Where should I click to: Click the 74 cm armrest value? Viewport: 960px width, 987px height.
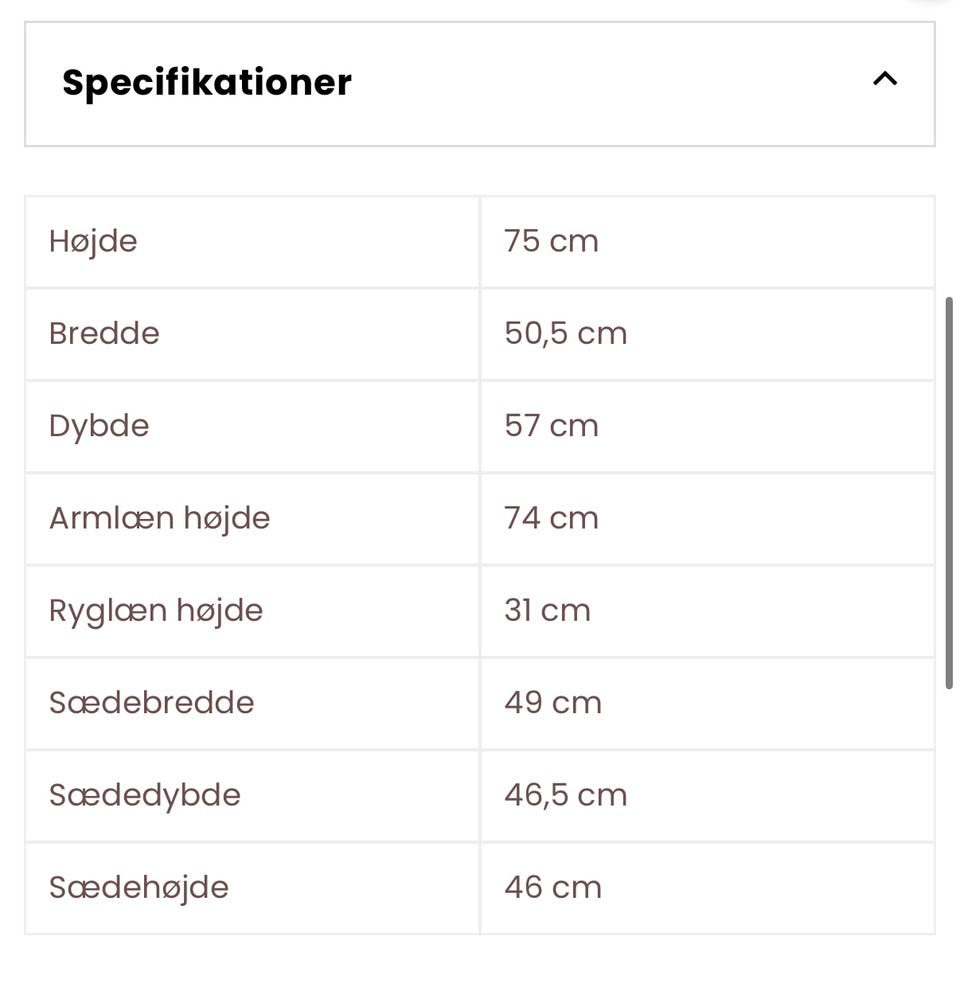tap(551, 518)
